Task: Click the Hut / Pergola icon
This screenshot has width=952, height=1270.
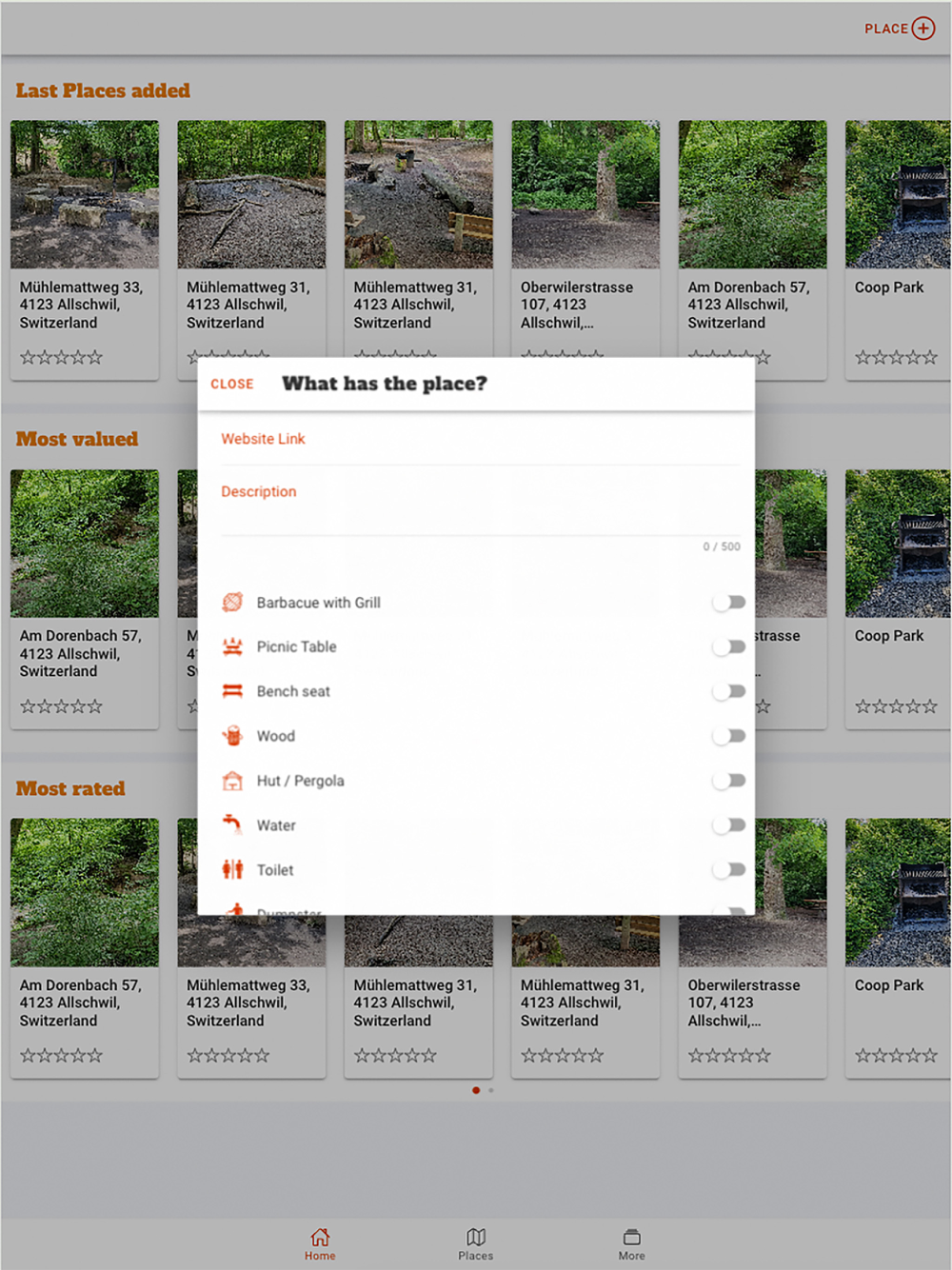Action: tap(232, 781)
